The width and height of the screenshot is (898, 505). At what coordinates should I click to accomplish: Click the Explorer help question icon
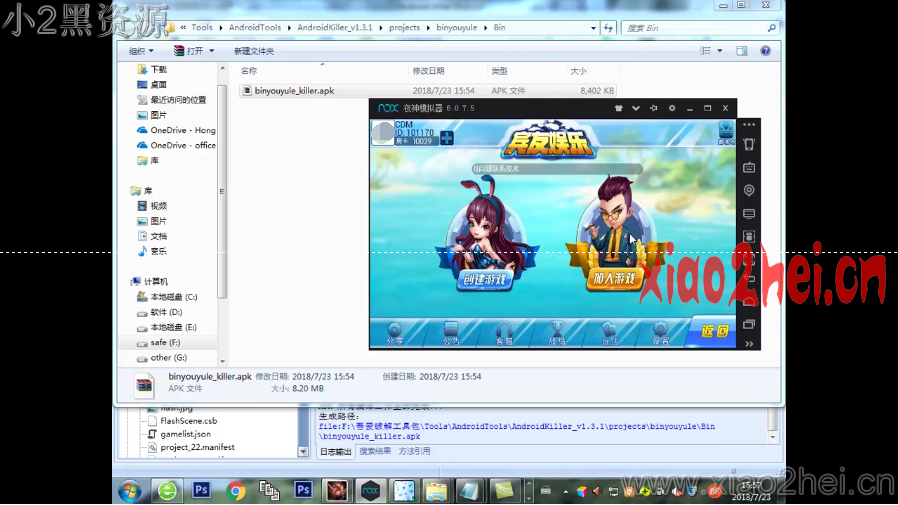click(765, 51)
